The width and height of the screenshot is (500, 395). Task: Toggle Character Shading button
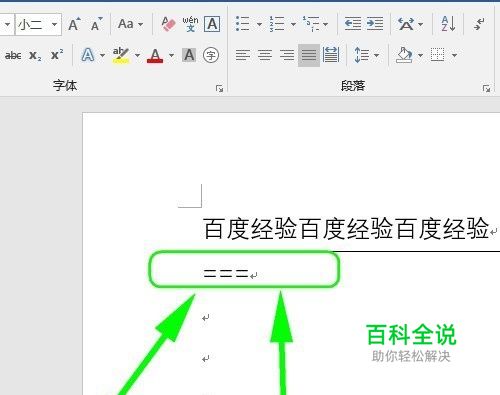(x=189, y=55)
